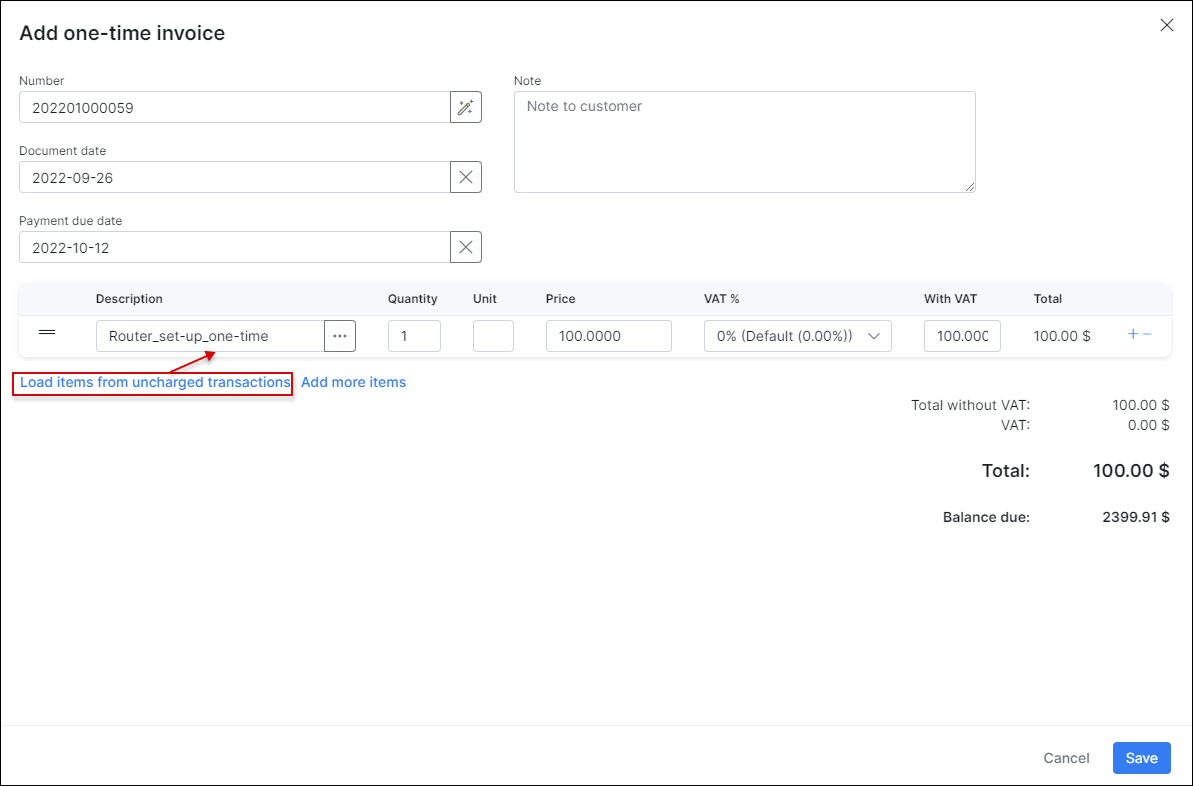Click the minus icon to remove row
The width and height of the screenshot is (1193, 786).
(x=1147, y=335)
